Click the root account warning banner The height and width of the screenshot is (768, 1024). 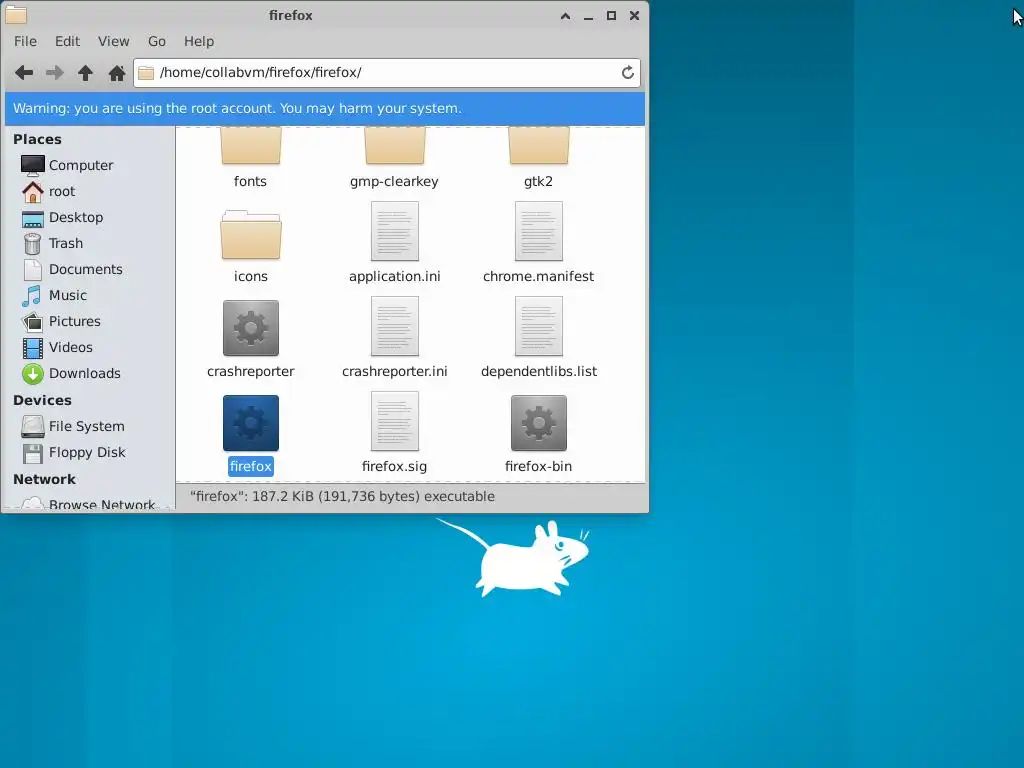[x=325, y=108]
